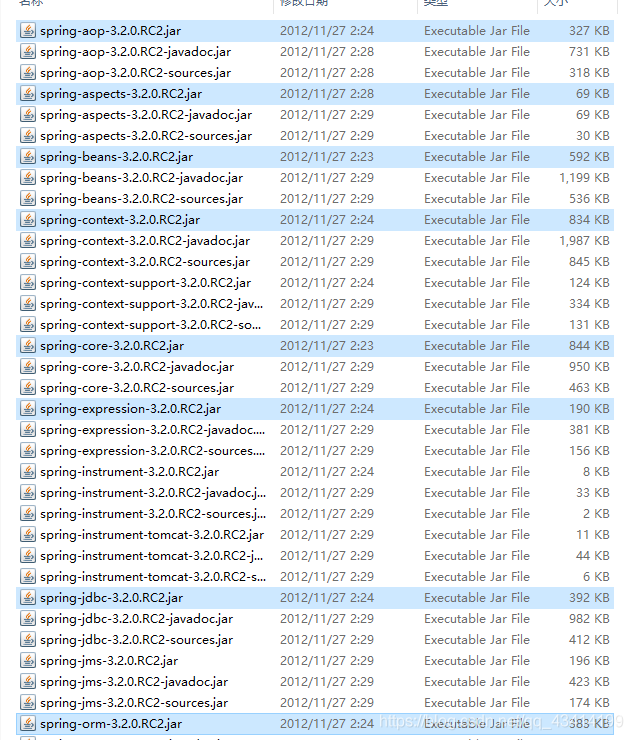The height and width of the screenshot is (740, 633).
Task: Click the 8 KB size value
Action: tap(596, 472)
